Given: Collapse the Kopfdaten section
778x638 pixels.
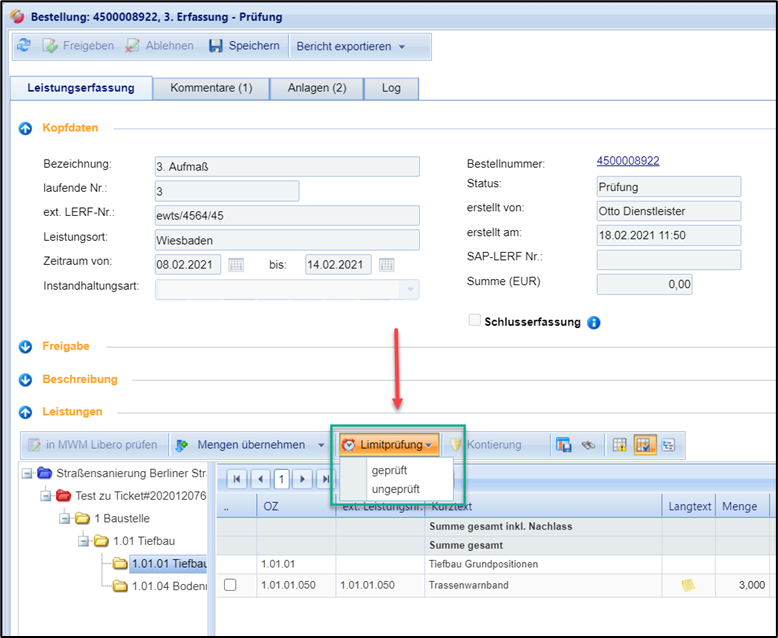Looking at the screenshot, I should tap(25, 128).
